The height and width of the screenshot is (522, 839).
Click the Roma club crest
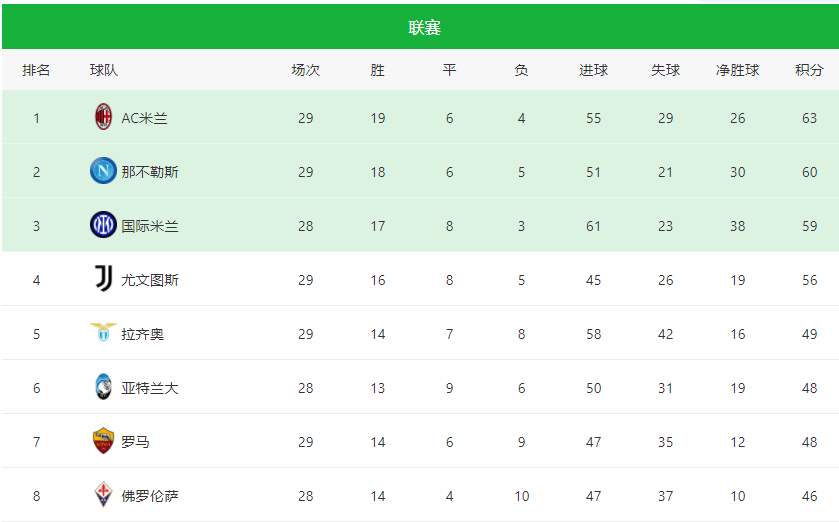click(103, 441)
